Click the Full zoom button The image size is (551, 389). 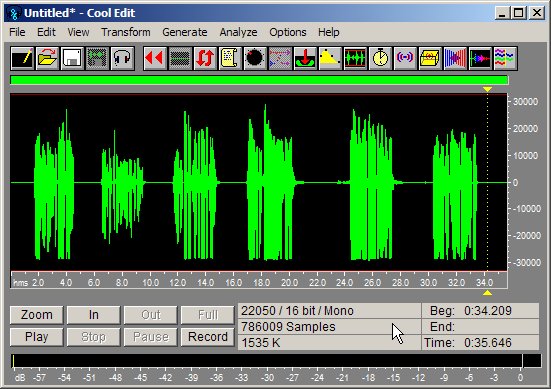click(208, 315)
